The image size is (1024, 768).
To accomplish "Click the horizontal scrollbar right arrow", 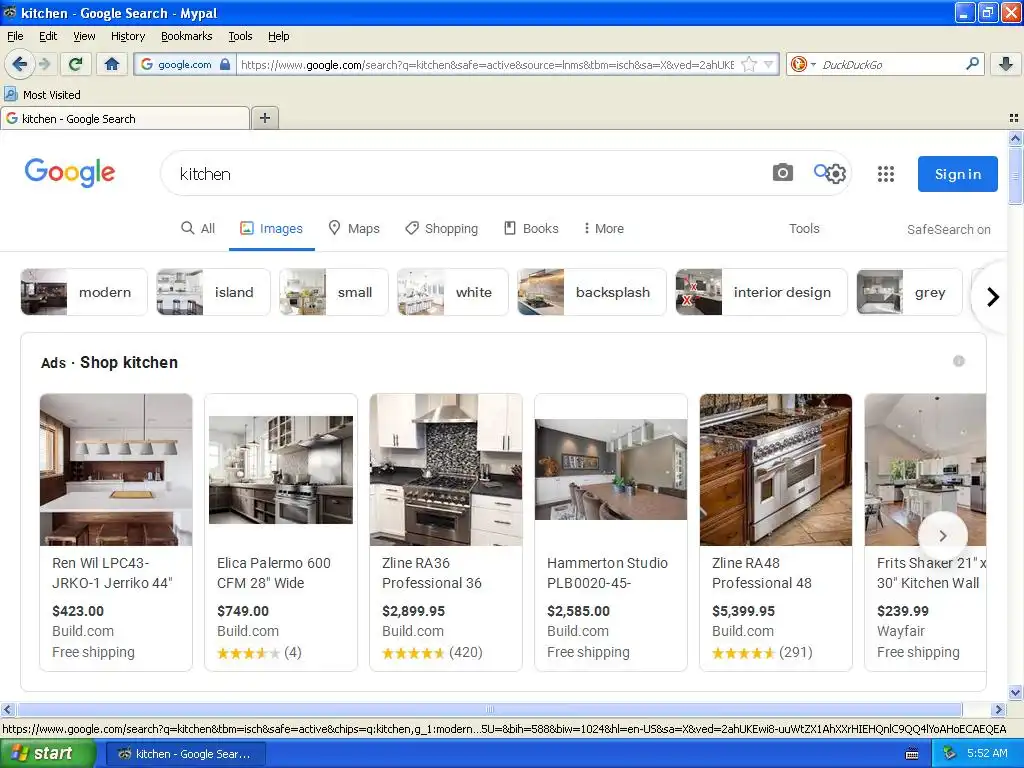I will (998, 709).
